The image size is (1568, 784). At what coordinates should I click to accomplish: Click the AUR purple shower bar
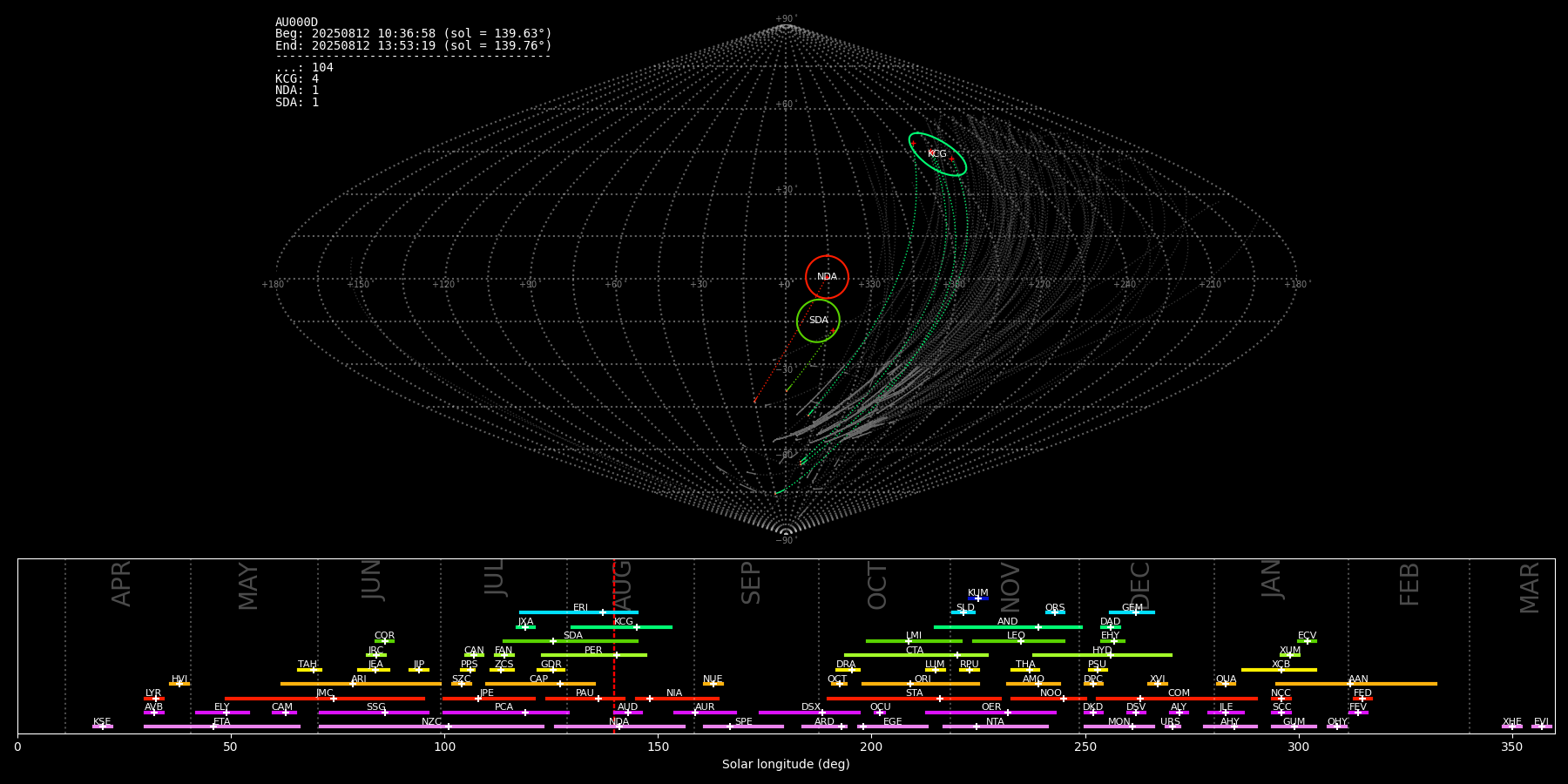tap(705, 713)
